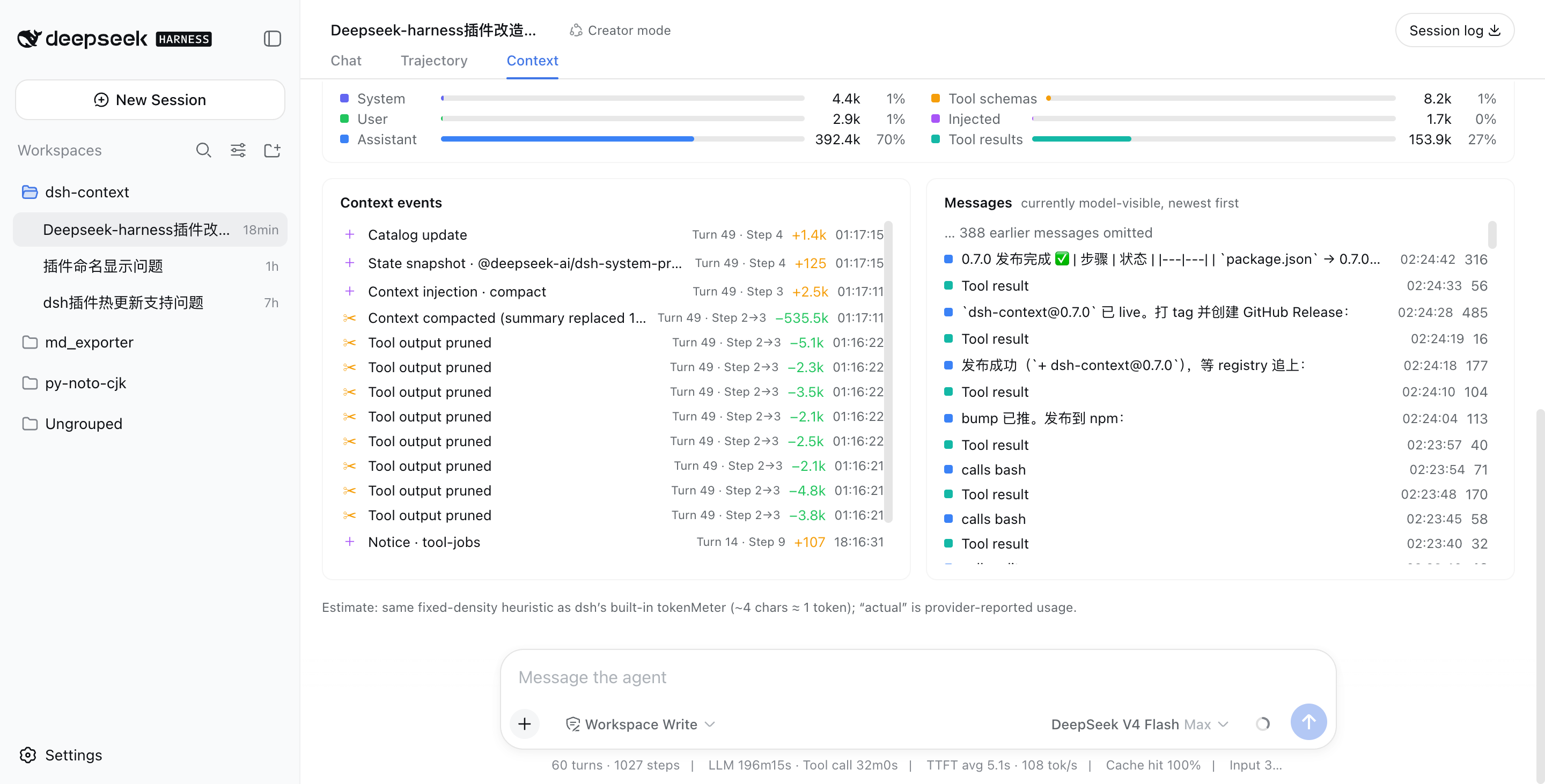Open Tool result message at 02:24:33
The width and height of the screenshot is (1545, 784).
pyautogui.click(x=1216, y=286)
